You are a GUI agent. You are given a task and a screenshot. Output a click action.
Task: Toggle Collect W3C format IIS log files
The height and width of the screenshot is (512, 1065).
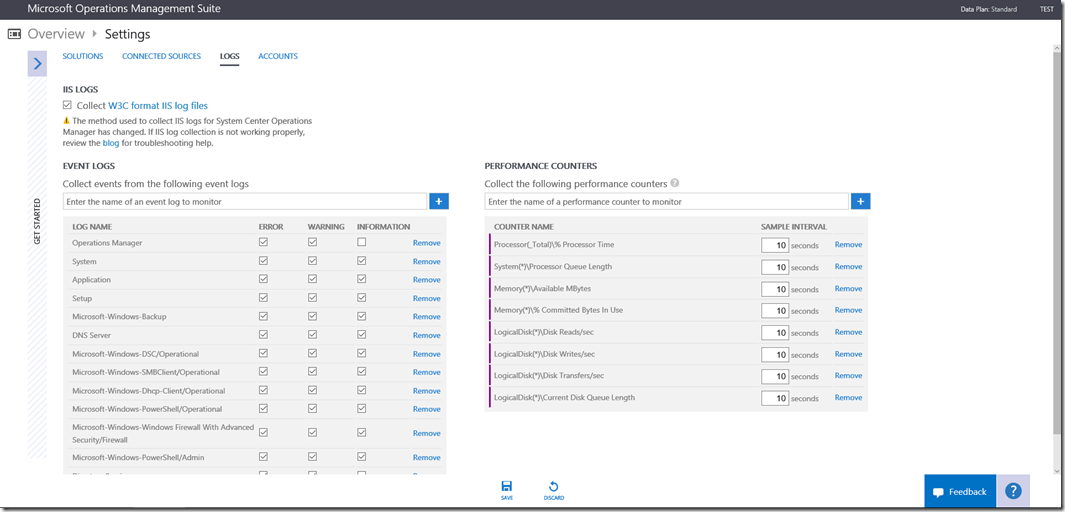coord(67,105)
